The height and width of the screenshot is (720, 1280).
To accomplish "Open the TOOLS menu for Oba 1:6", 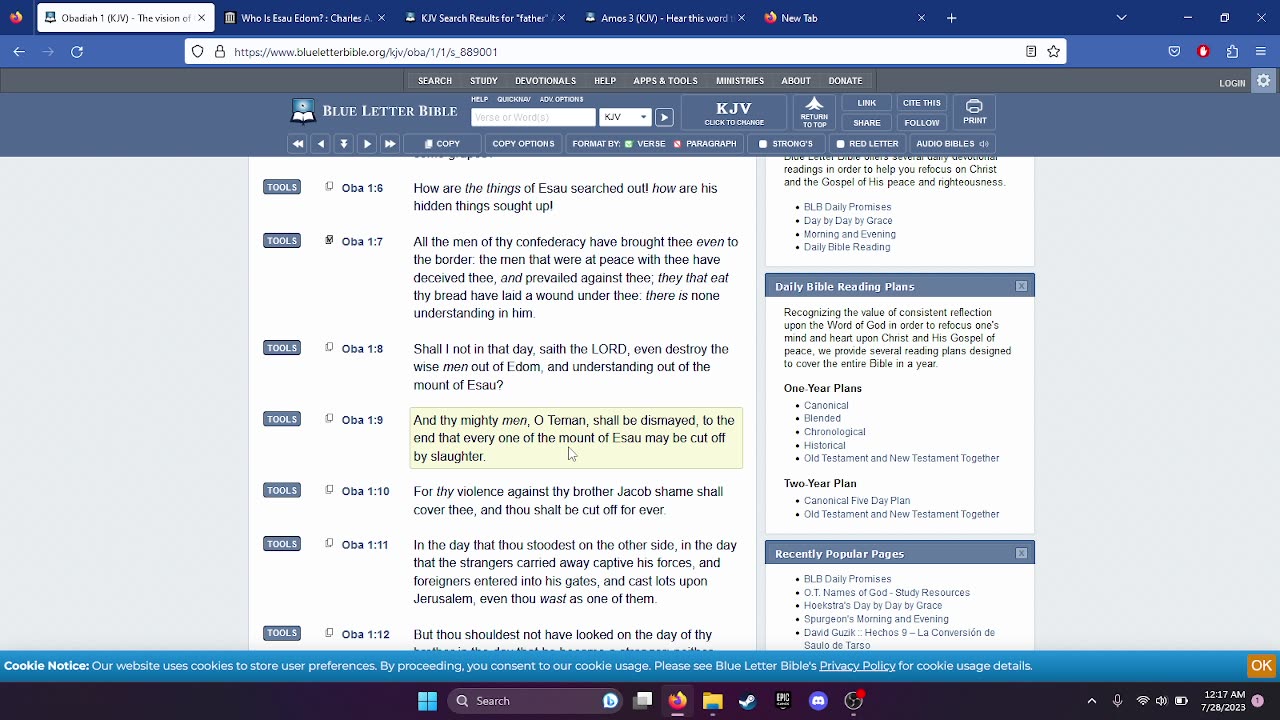I will click(282, 187).
